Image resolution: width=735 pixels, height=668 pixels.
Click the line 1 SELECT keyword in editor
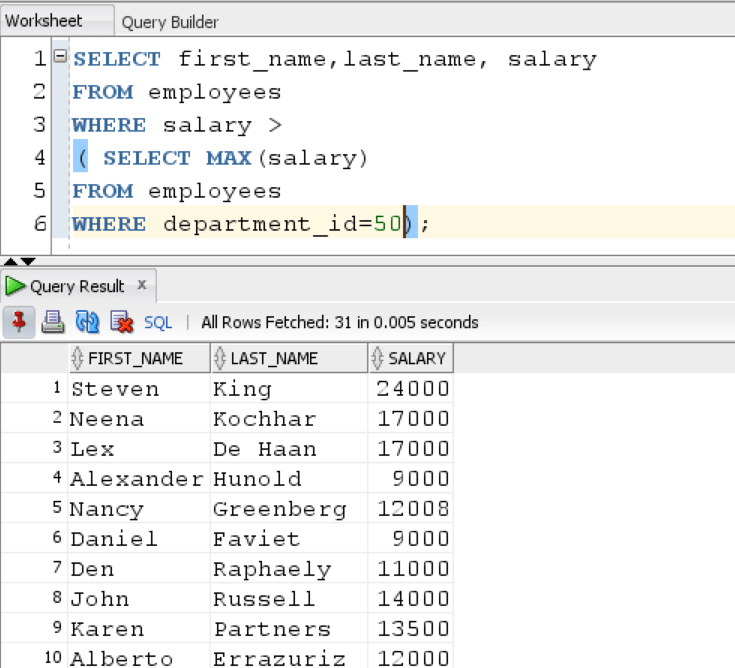117,59
